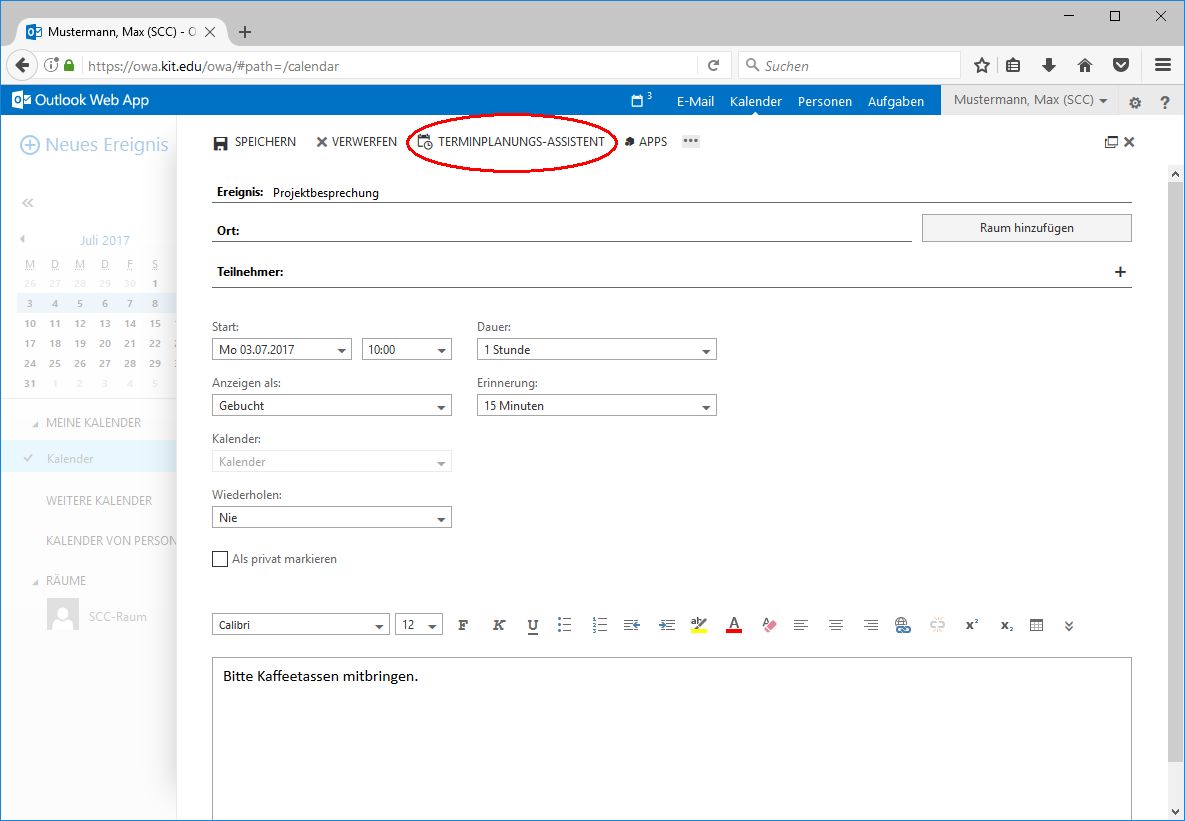The height and width of the screenshot is (821, 1185).
Task: Open Terminplanungs-Assistent
Action: 511,142
